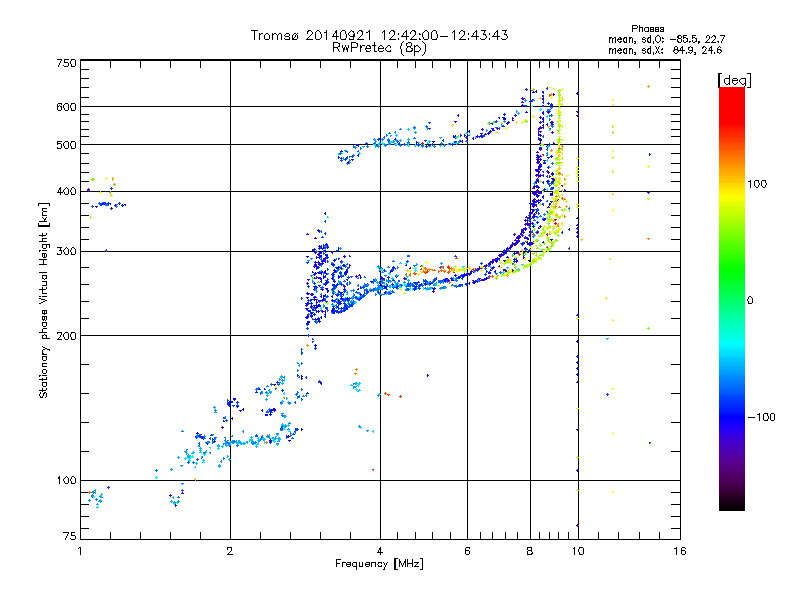Click the x-axis label '2'
Image resolution: width=800 pixels, height=600 pixels.
pyautogui.click(x=230, y=551)
